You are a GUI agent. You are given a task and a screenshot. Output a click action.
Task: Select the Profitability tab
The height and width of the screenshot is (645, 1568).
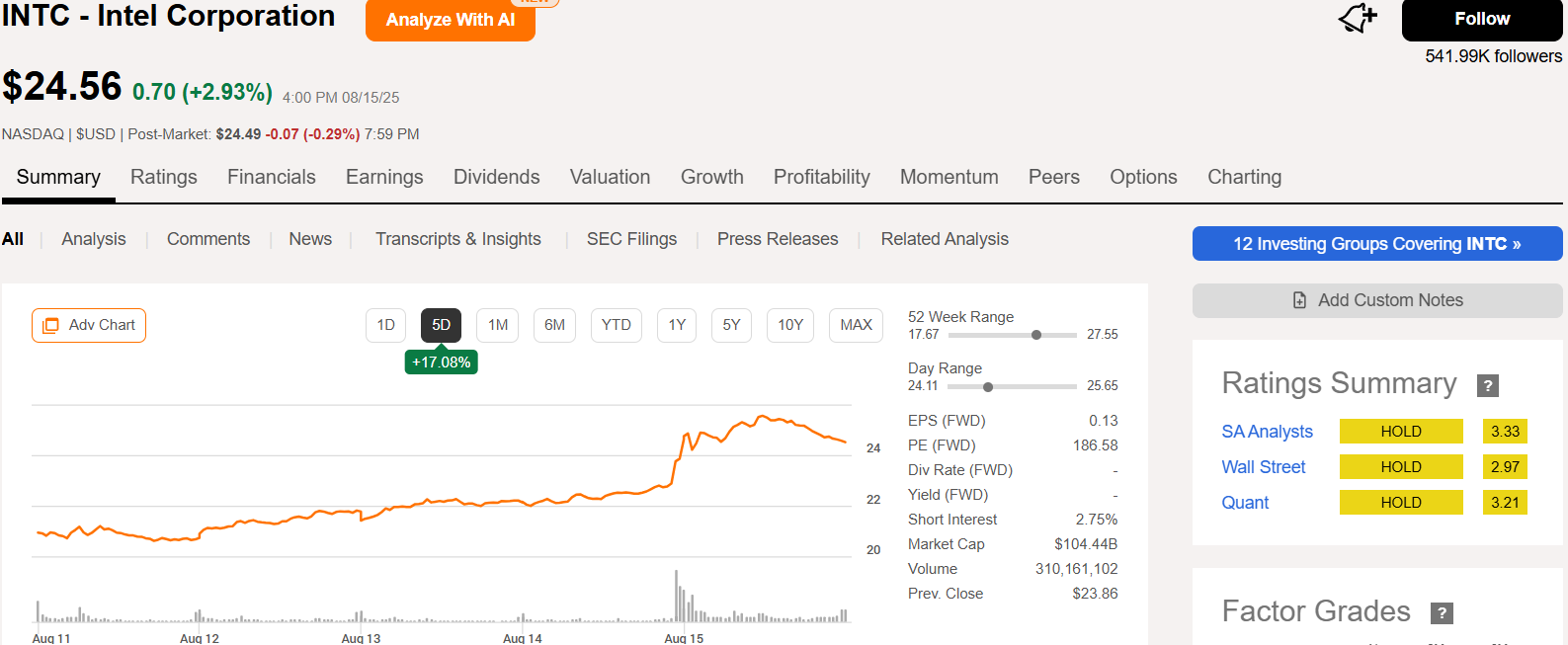point(822,177)
